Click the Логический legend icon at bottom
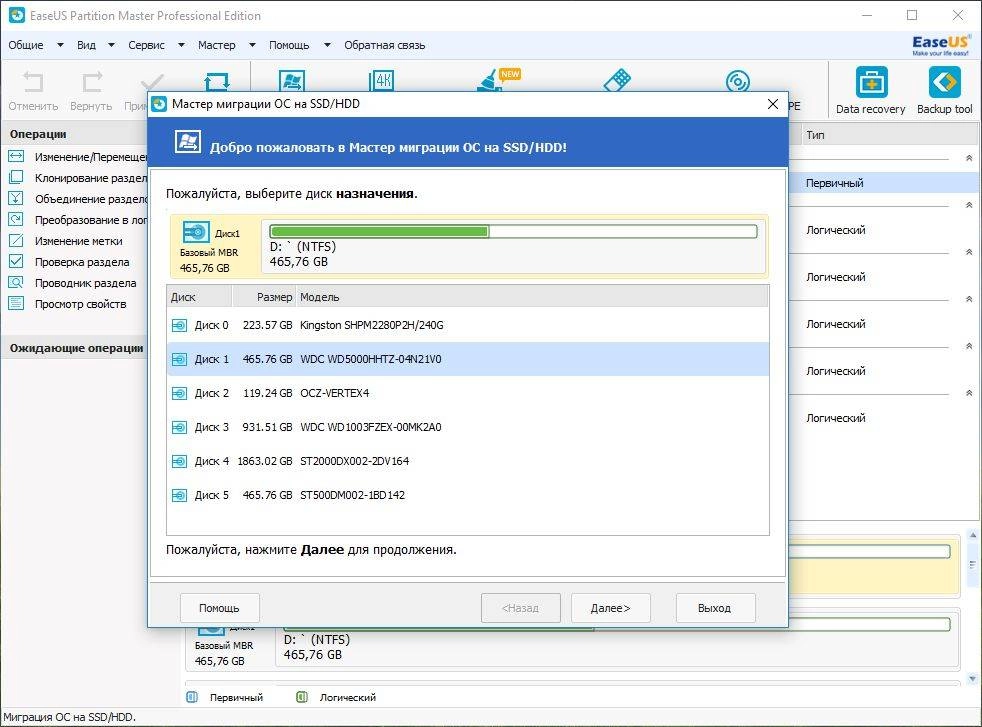Image resolution: width=982 pixels, height=727 pixels. pos(302,697)
